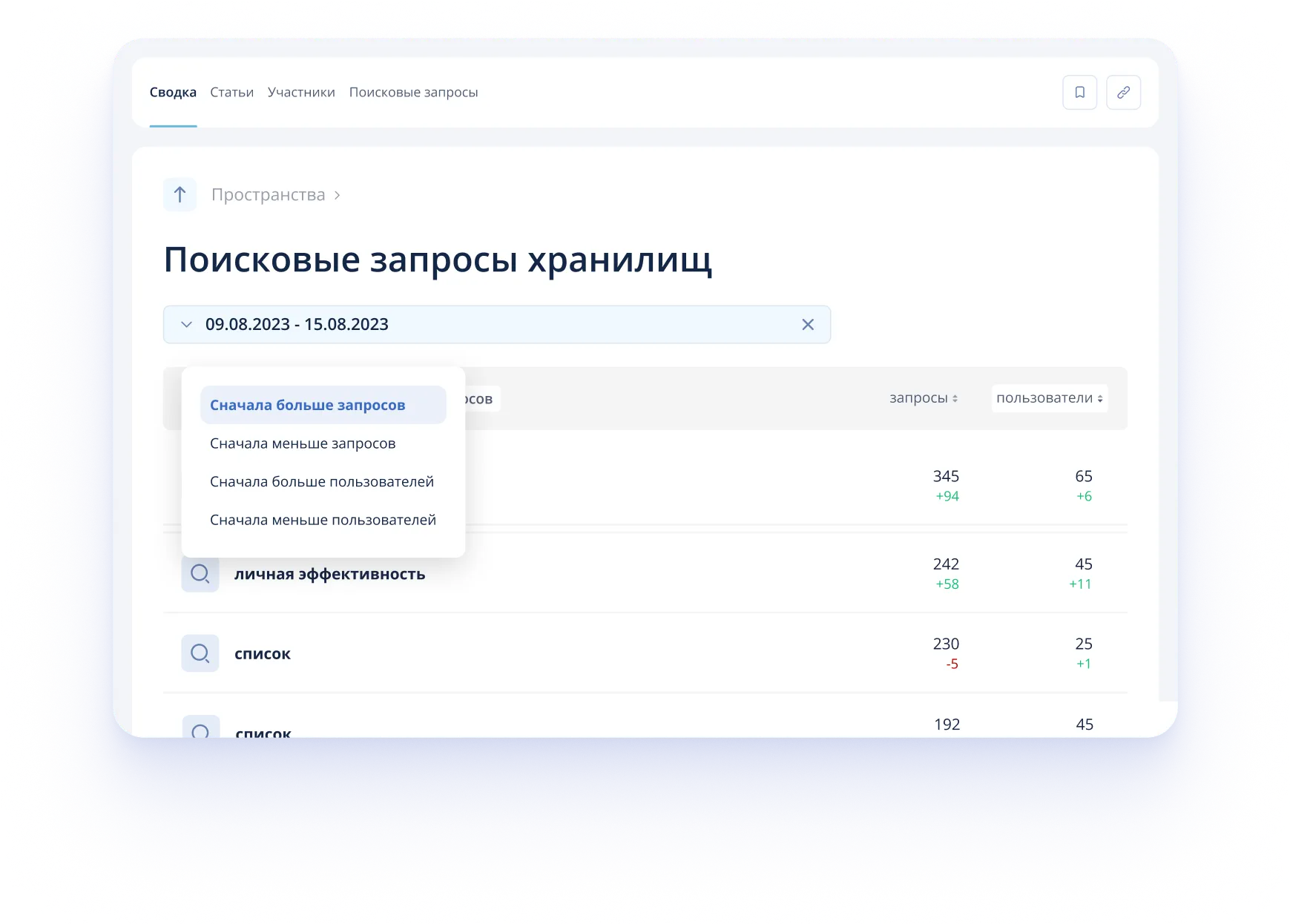Click negative change -5

tap(952, 664)
